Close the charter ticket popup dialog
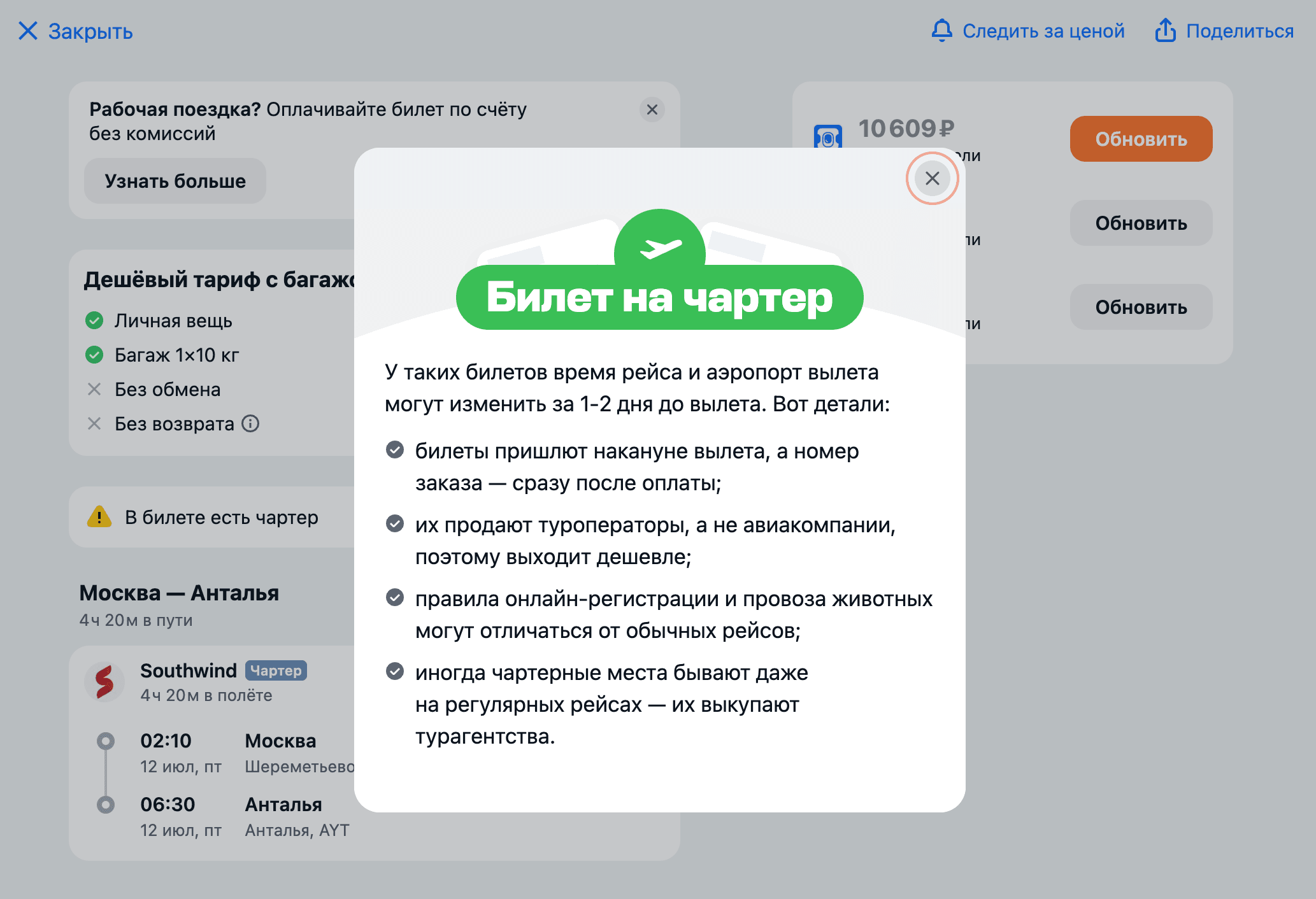 (x=932, y=178)
